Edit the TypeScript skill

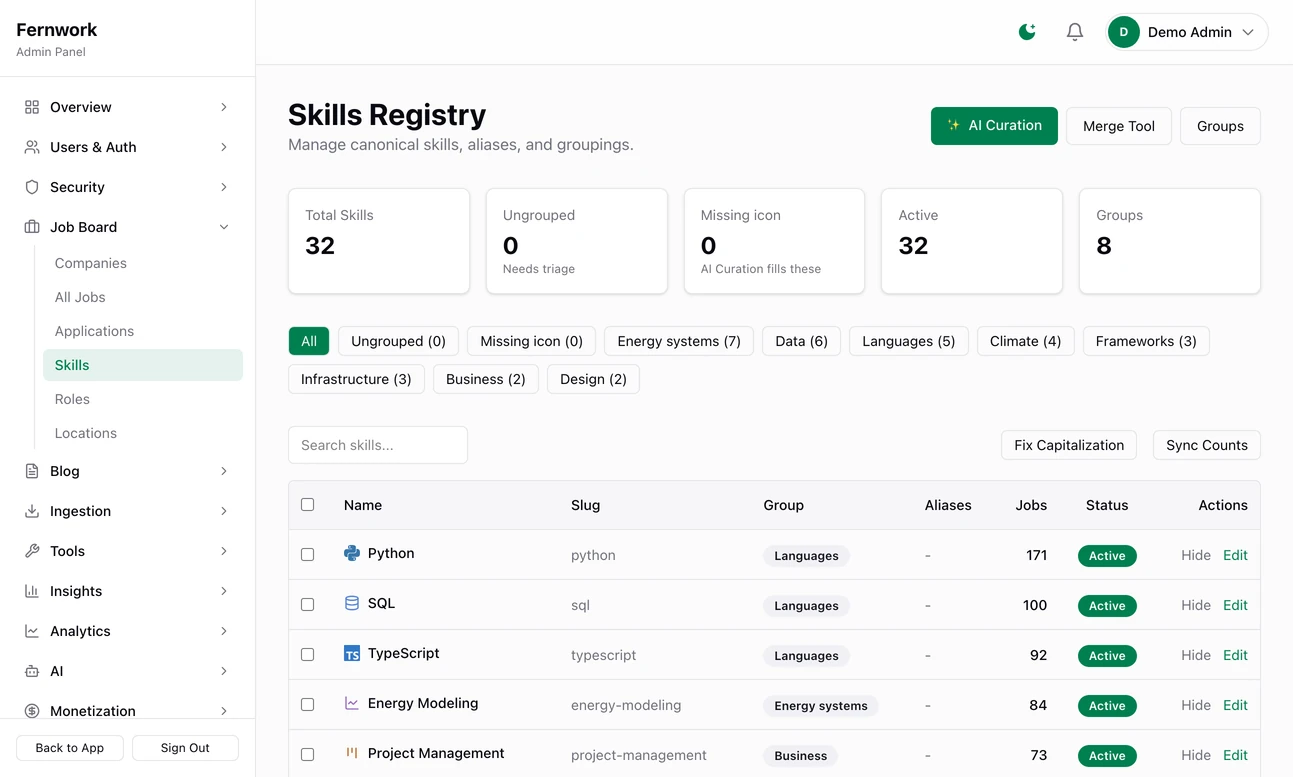[x=1235, y=655]
